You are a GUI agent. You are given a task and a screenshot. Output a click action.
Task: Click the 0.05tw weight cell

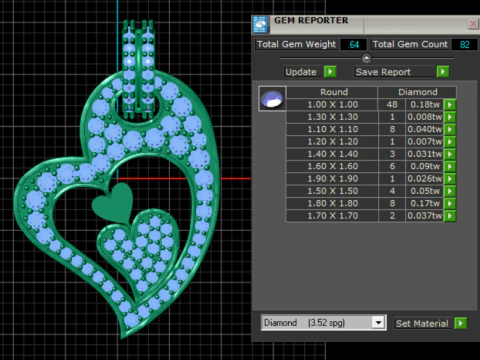pyautogui.click(x=425, y=191)
